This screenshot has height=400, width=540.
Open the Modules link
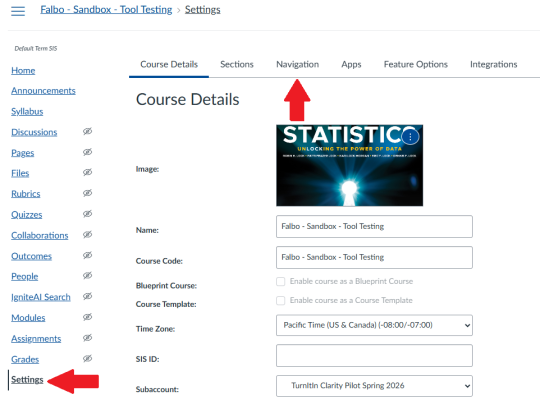(28, 318)
